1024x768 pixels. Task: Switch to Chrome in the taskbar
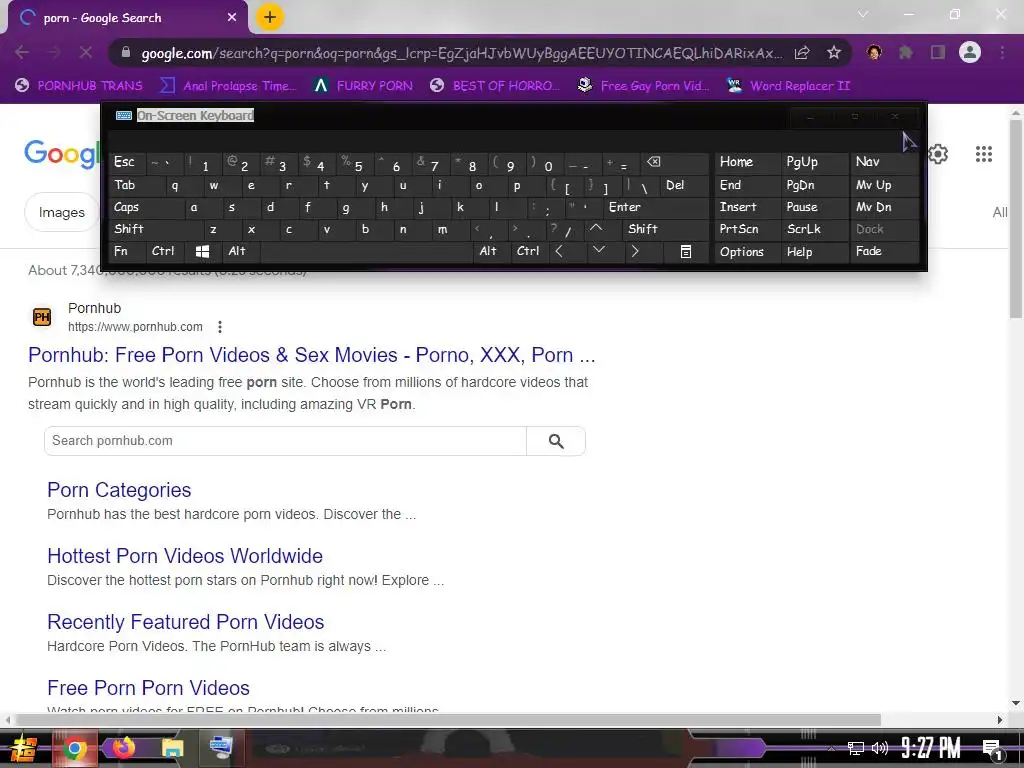point(74,748)
